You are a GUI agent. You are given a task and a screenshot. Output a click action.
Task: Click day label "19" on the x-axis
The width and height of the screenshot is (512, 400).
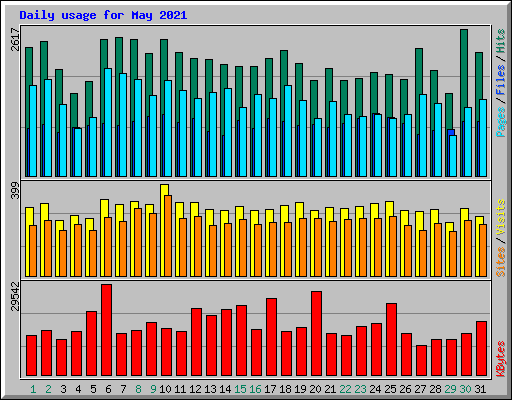300,389
